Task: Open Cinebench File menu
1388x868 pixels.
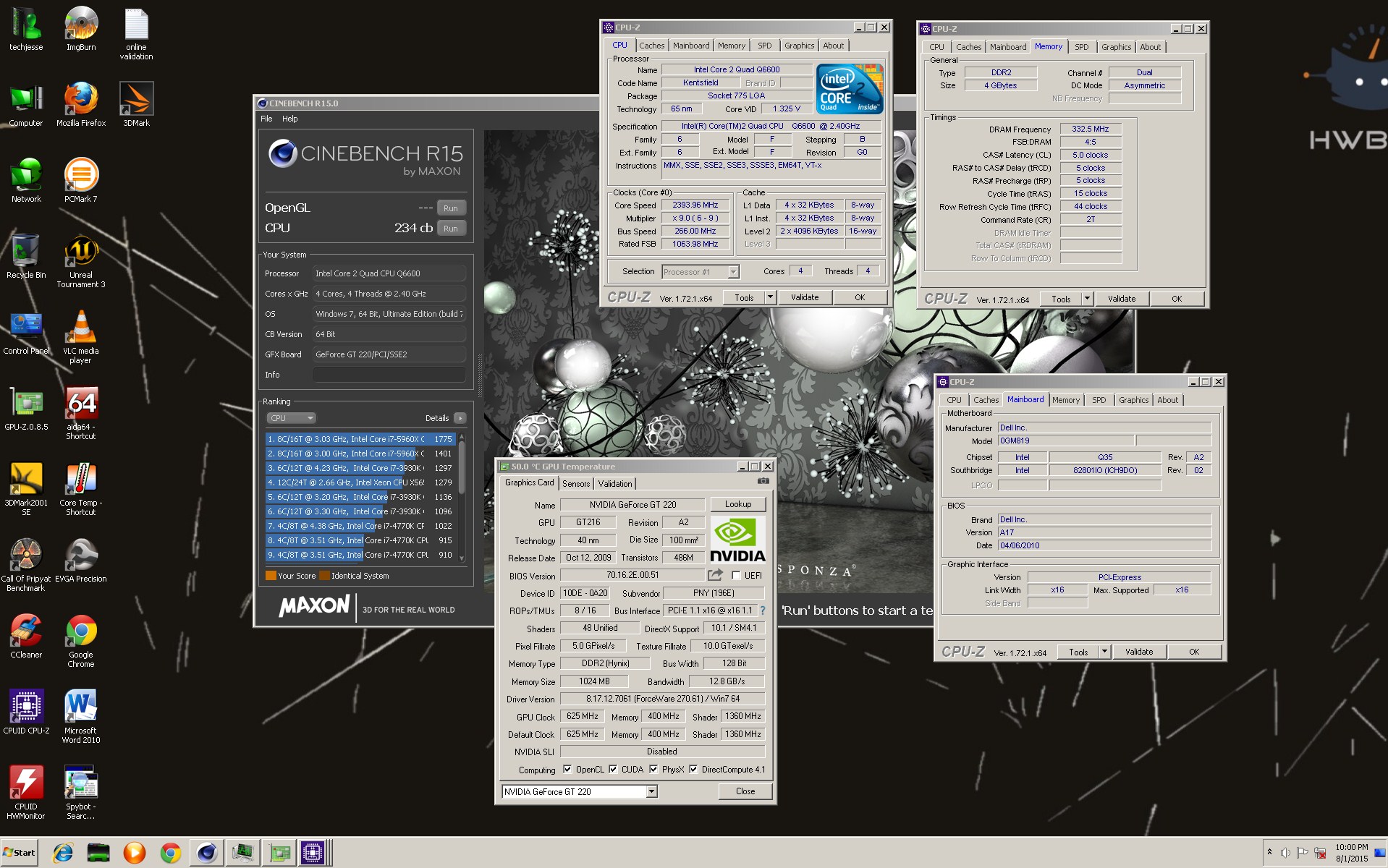Action: (x=266, y=119)
